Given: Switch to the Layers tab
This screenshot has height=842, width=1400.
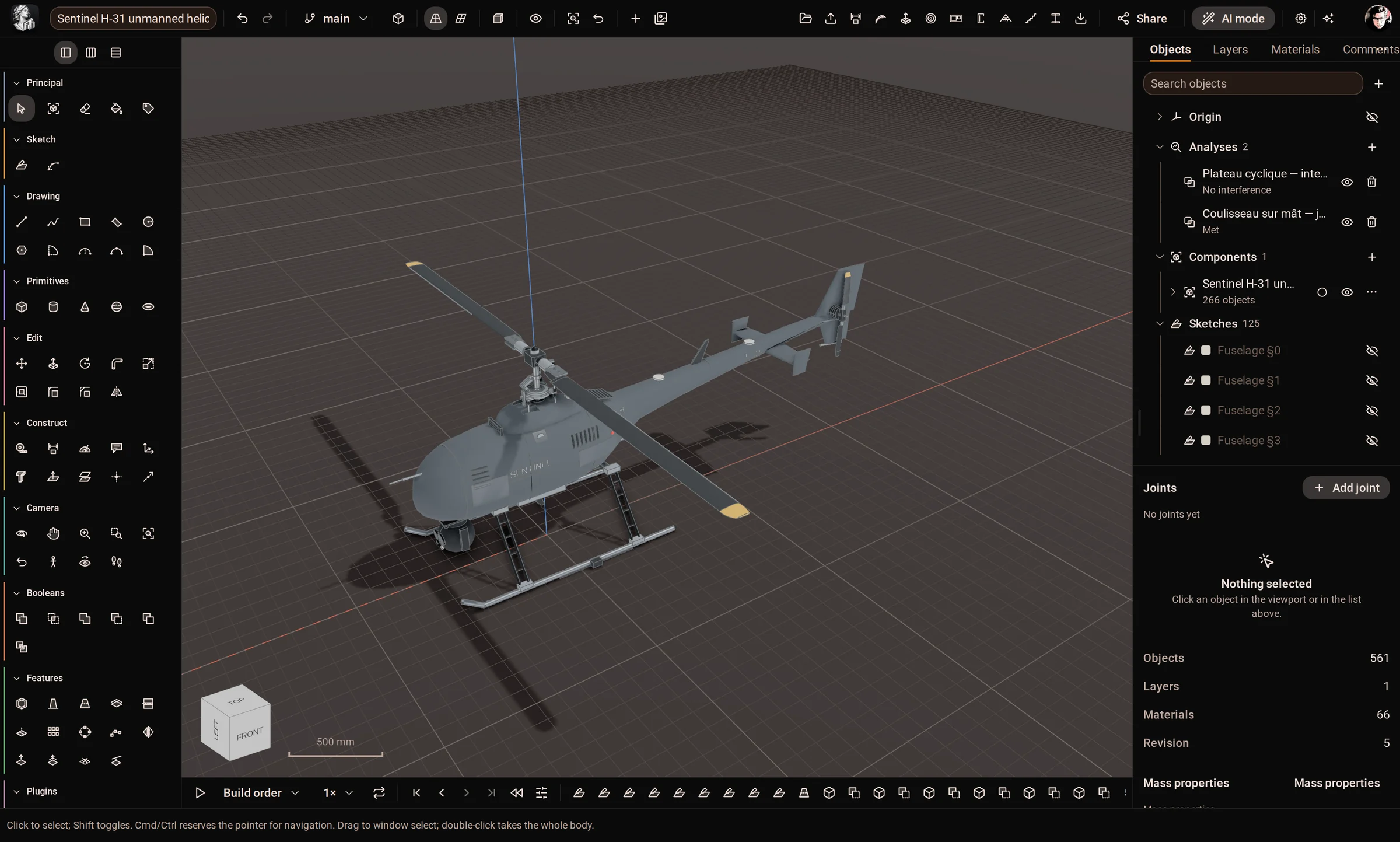Looking at the screenshot, I should point(1230,50).
